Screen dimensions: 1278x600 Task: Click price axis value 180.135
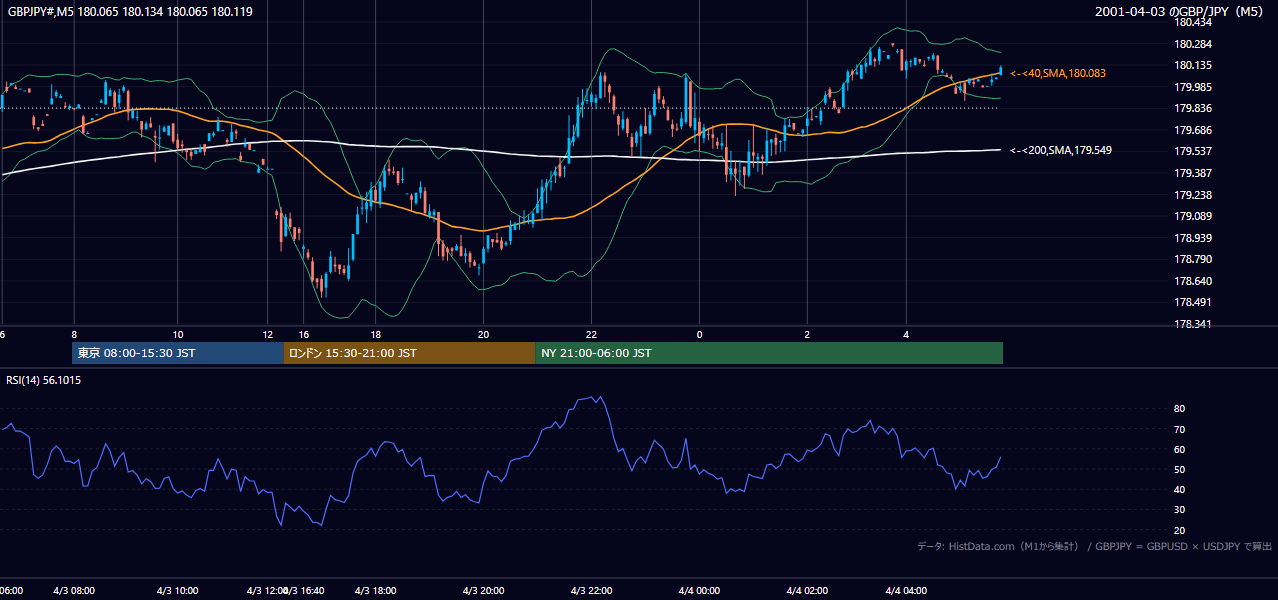[1194, 65]
